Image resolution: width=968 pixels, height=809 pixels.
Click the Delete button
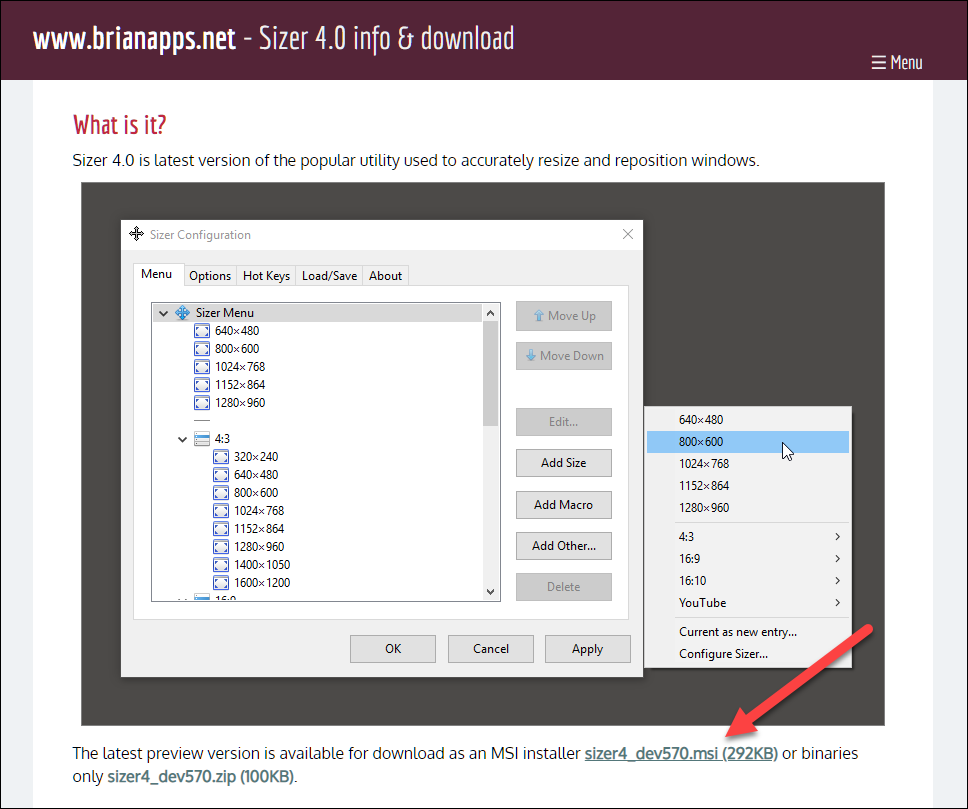pos(564,587)
